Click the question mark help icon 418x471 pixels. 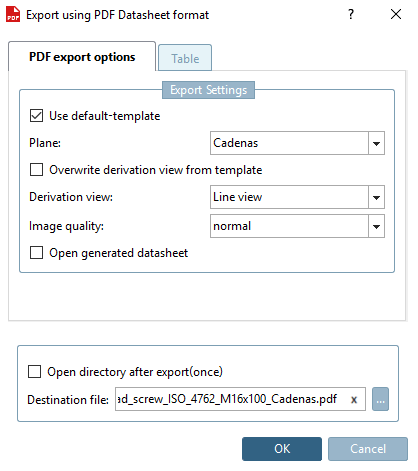point(351,14)
